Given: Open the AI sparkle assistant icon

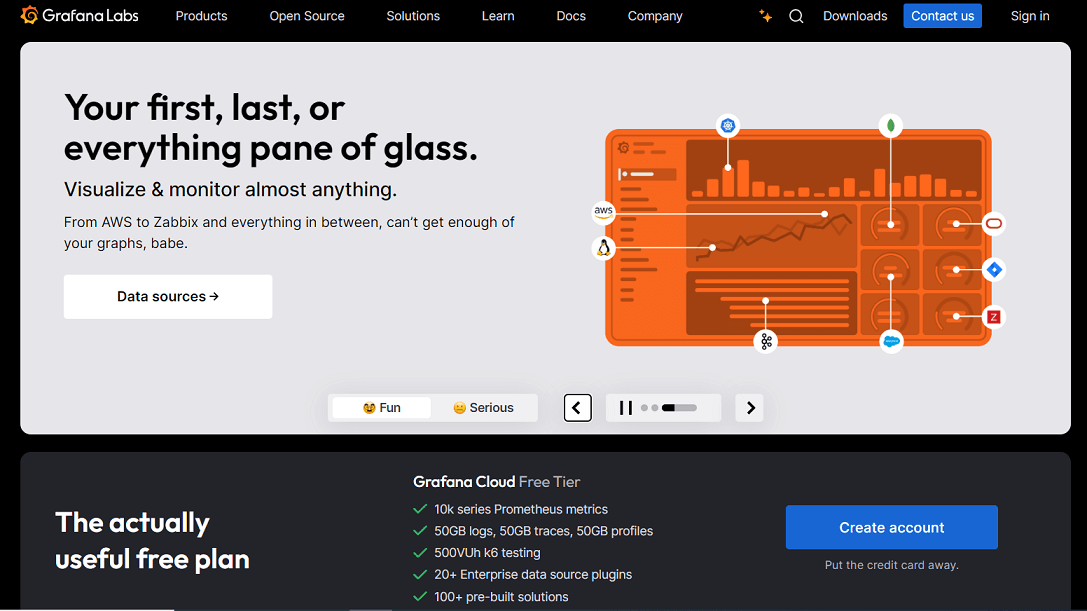Looking at the screenshot, I should click(x=764, y=16).
